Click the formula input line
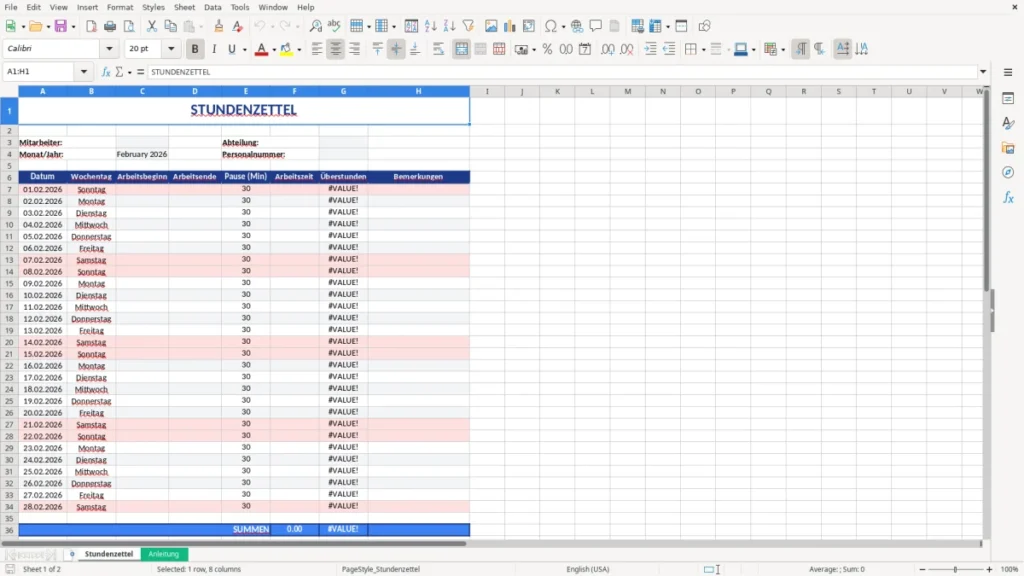The height and width of the screenshot is (576, 1024). 562,72
